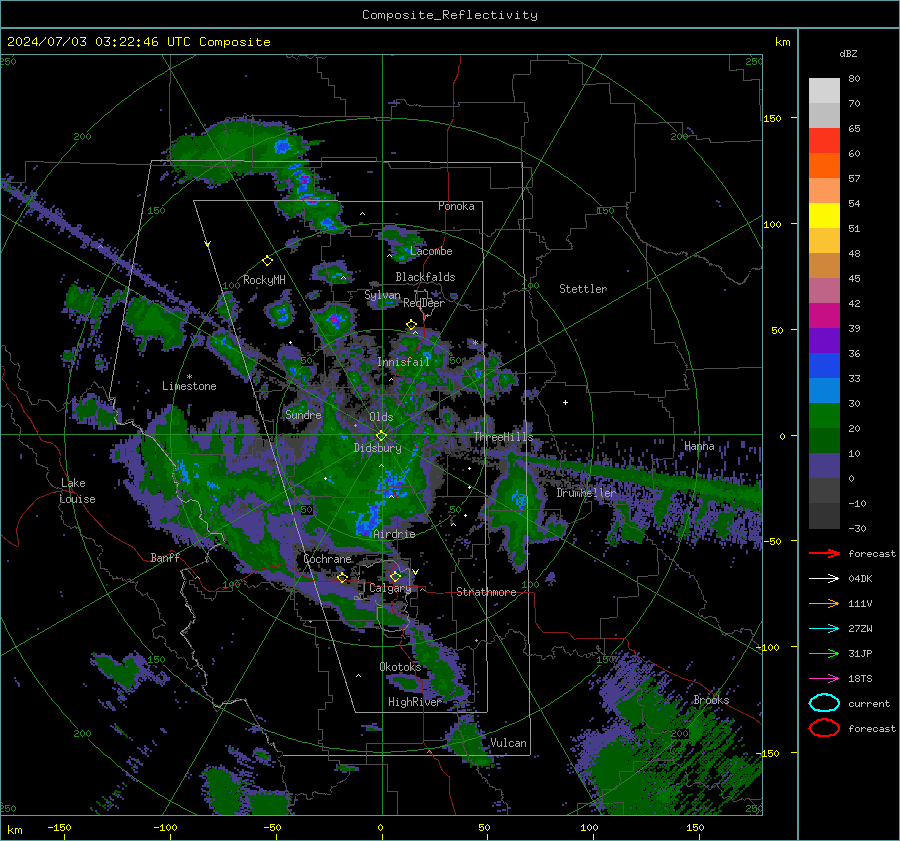Viewport: 900px width, 841px height.
Task: Click the Okotoks label
Action: click(x=400, y=667)
